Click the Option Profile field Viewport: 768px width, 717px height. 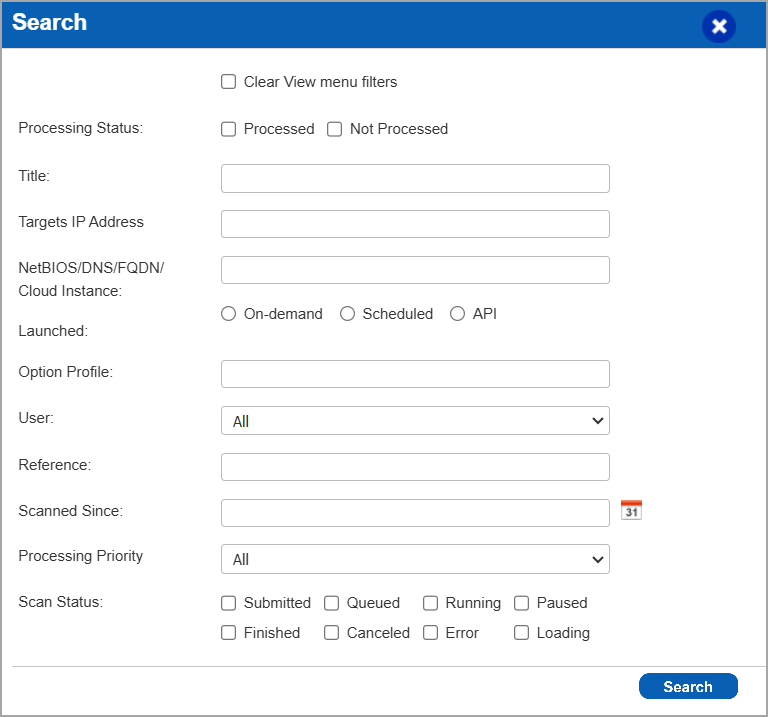pos(415,374)
